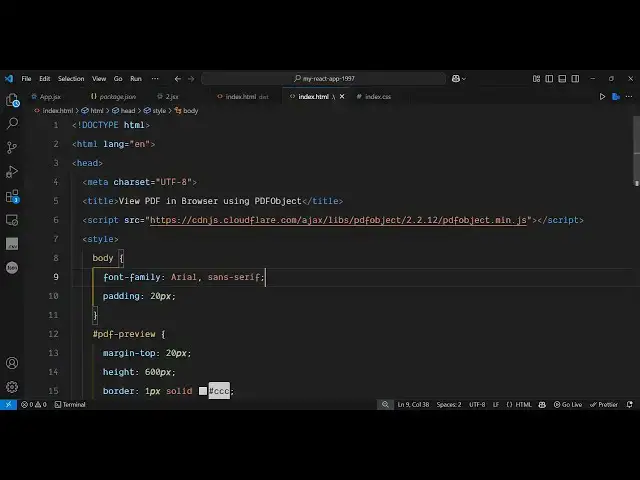This screenshot has width=640, height=480.
Task: Click the zoom magnifier status icon
Action: pos(385,404)
